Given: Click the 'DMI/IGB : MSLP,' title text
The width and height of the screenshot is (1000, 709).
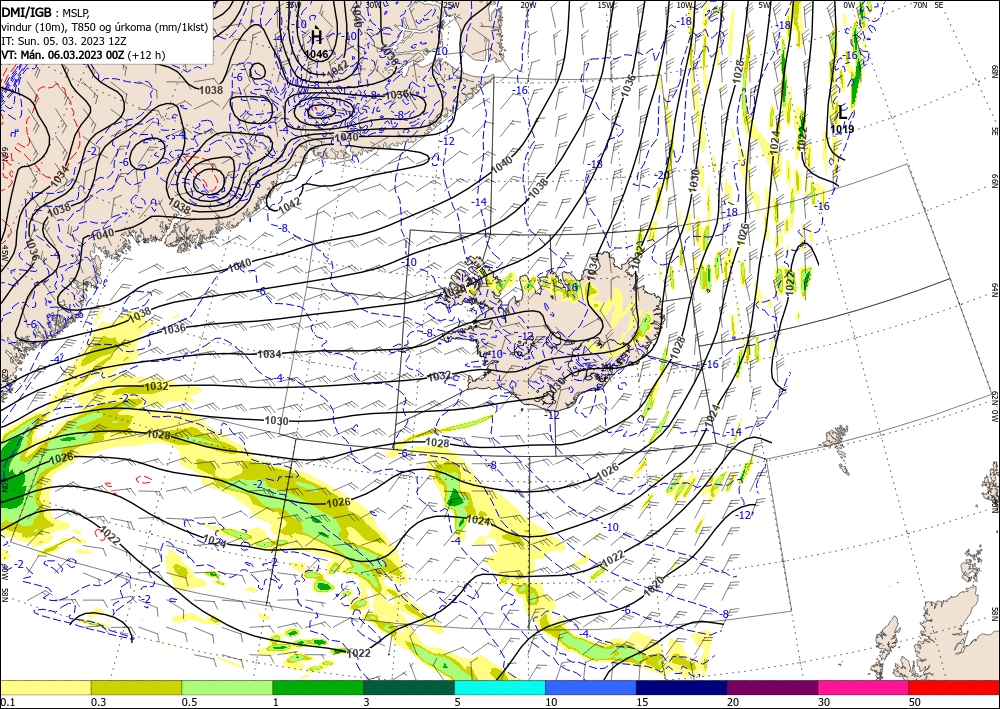Looking at the screenshot, I should pos(45,13).
